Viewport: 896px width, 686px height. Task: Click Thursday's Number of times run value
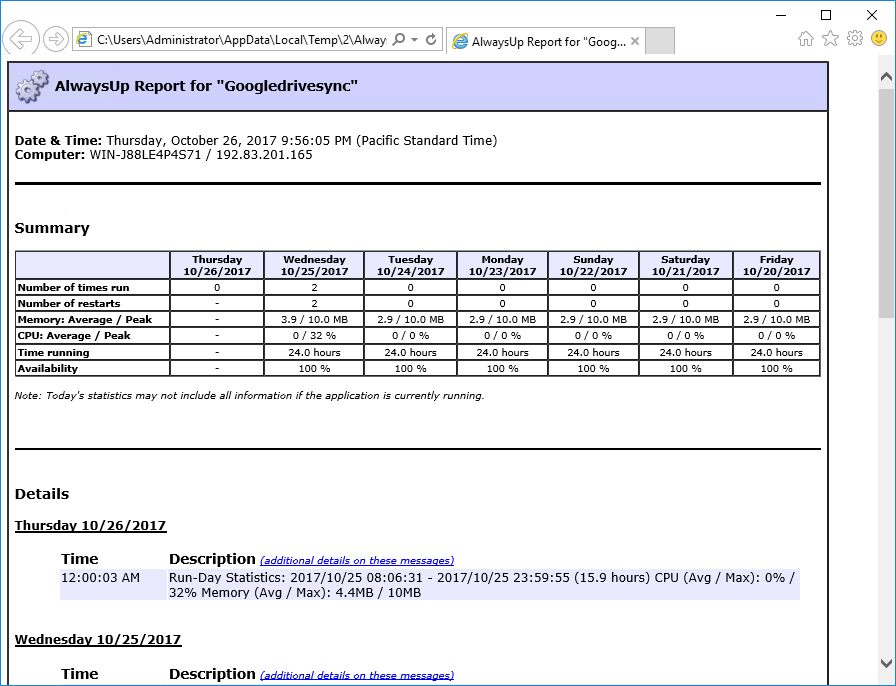(217, 288)
